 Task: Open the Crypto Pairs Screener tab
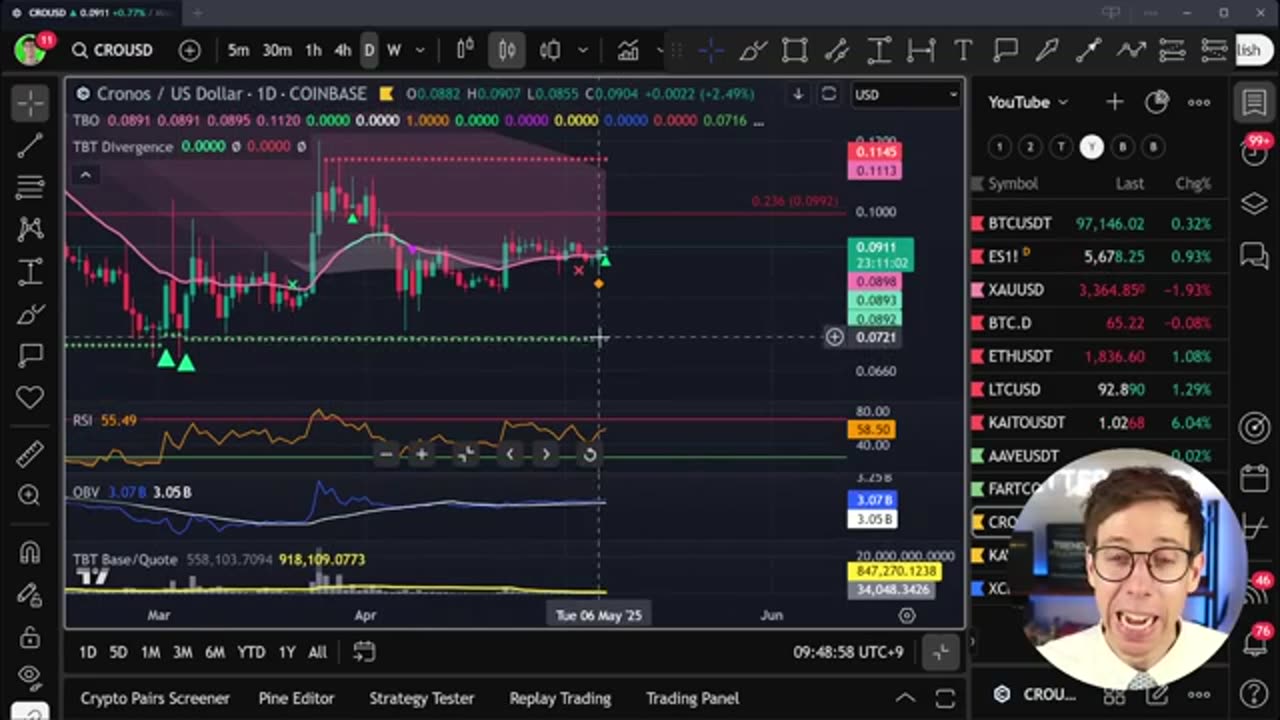point(155,698)
